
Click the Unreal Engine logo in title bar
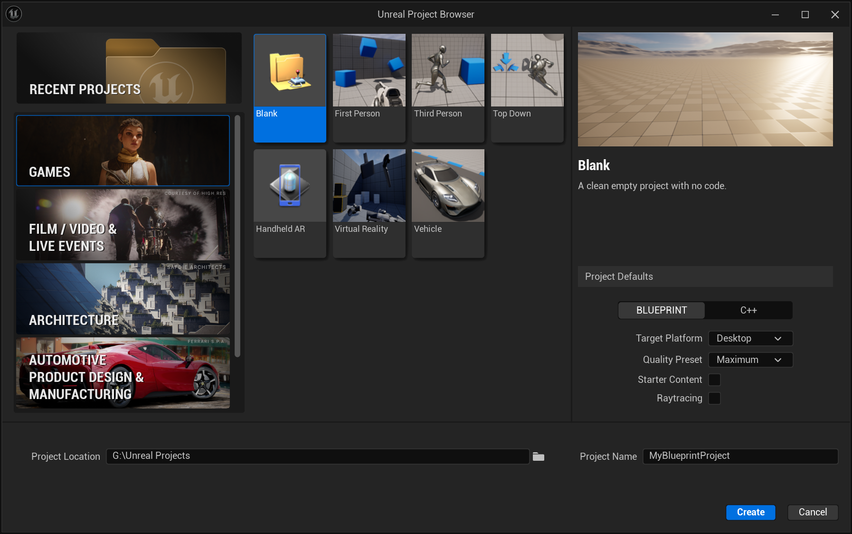[14, 14]
